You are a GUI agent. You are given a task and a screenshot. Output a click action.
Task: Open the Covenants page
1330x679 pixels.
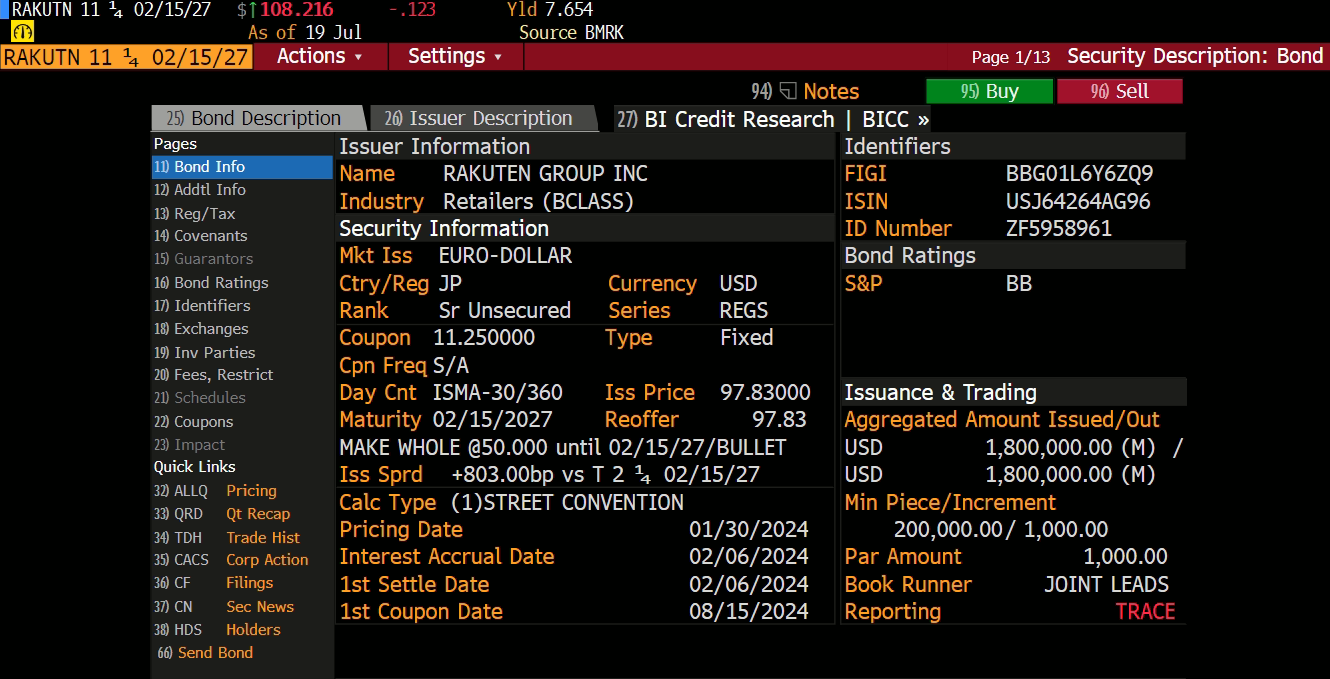coord(242,236)
